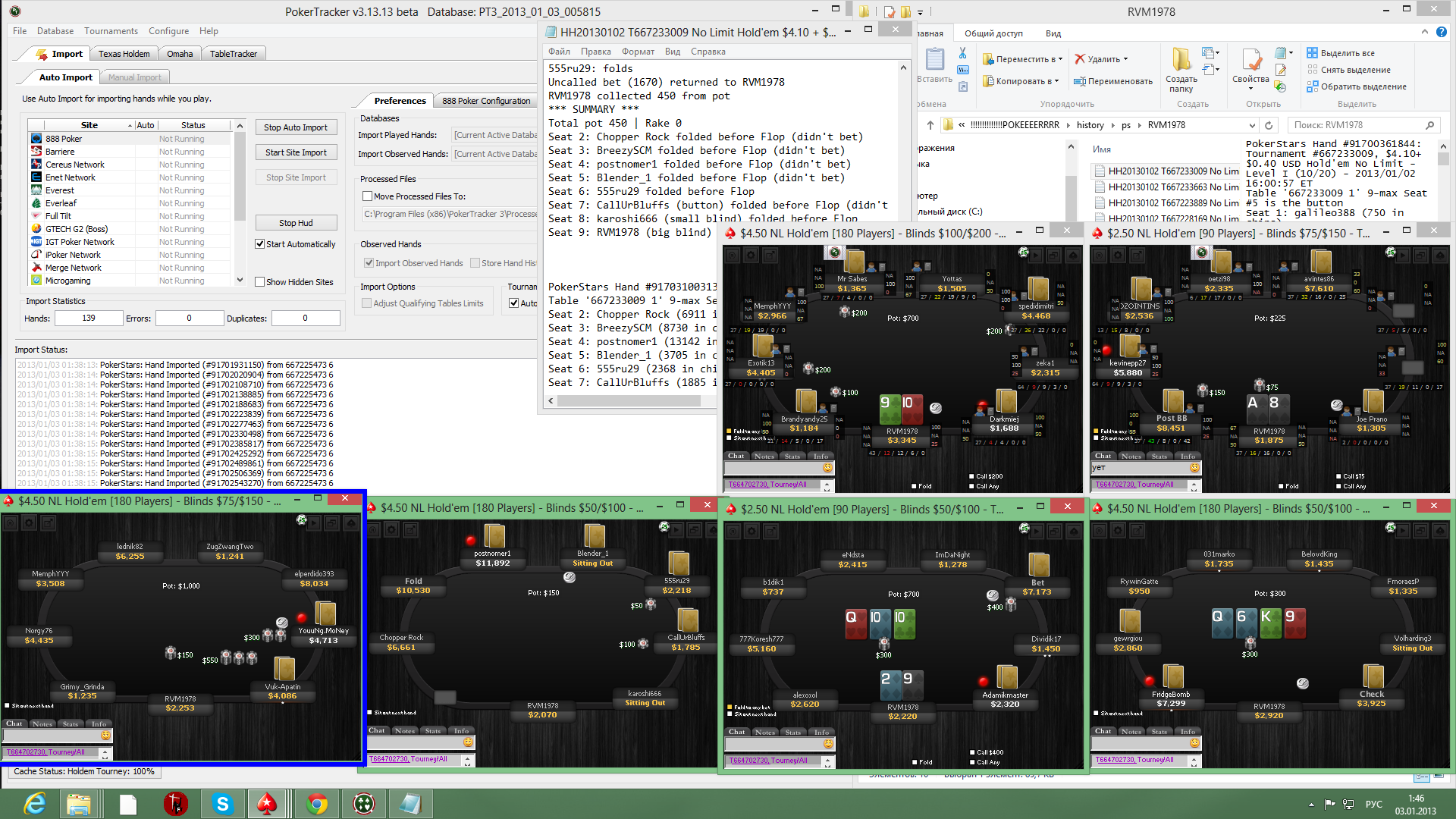Check Fold box on $100/$200 table

point(914,487)
